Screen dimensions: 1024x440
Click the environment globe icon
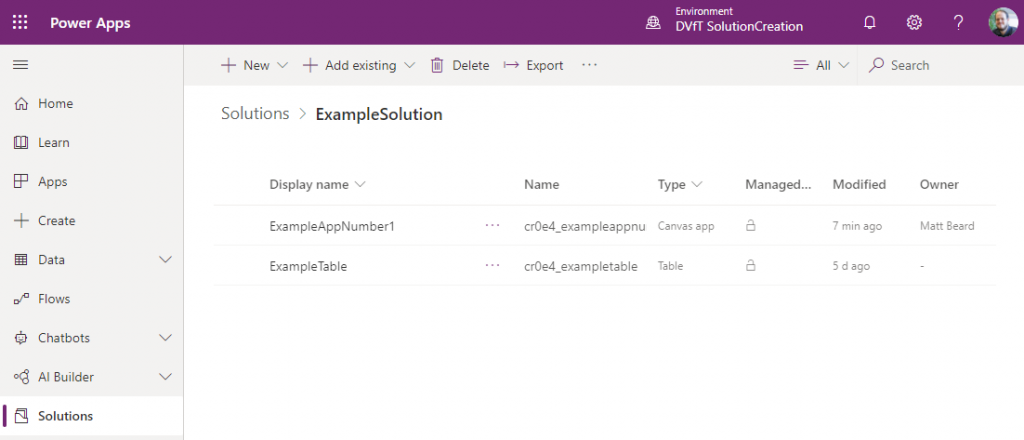click(653, 23)
